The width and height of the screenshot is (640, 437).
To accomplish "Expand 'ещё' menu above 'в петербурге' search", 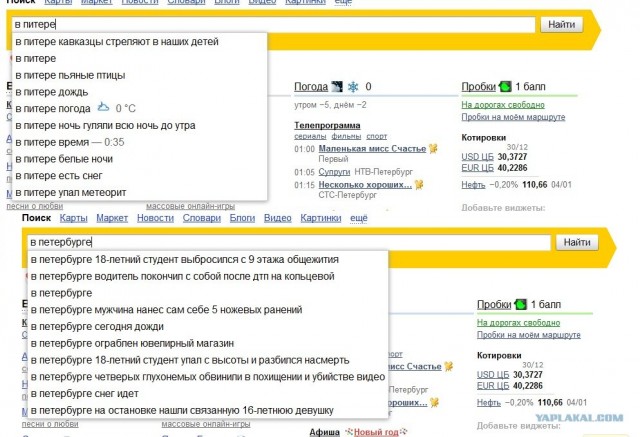I will [x=359, y=218].
